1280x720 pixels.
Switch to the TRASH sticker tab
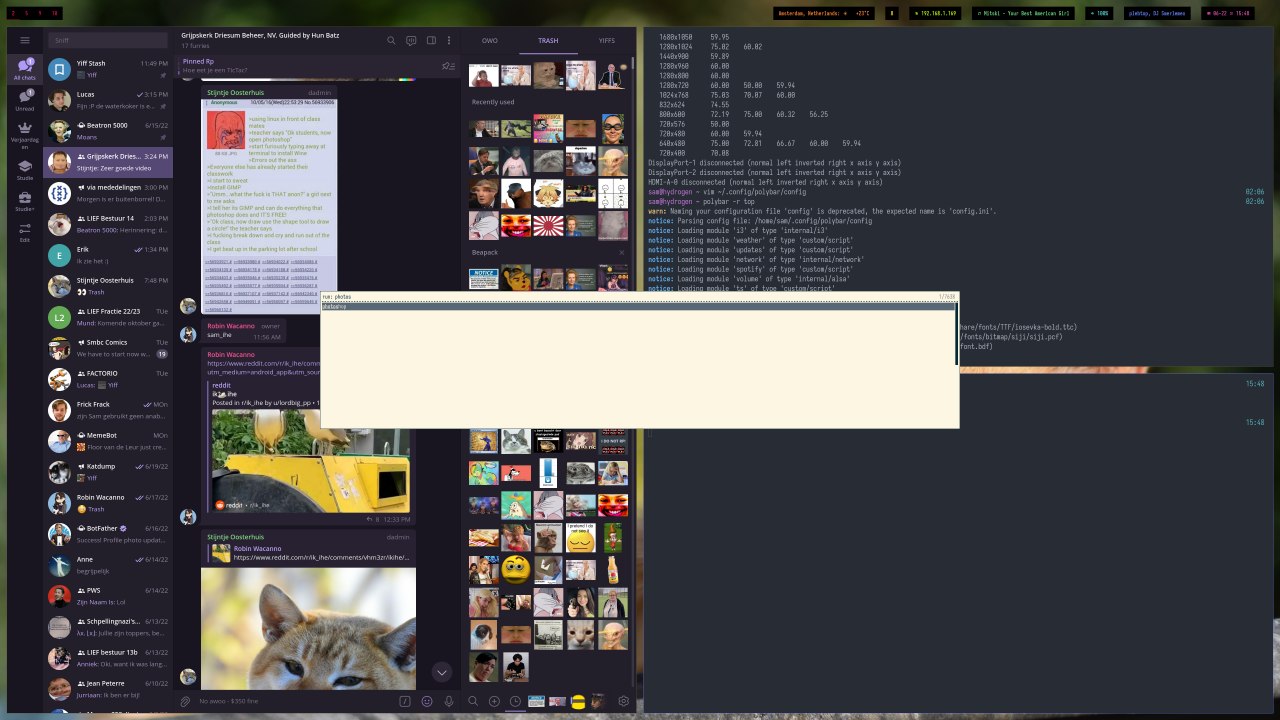548,41
